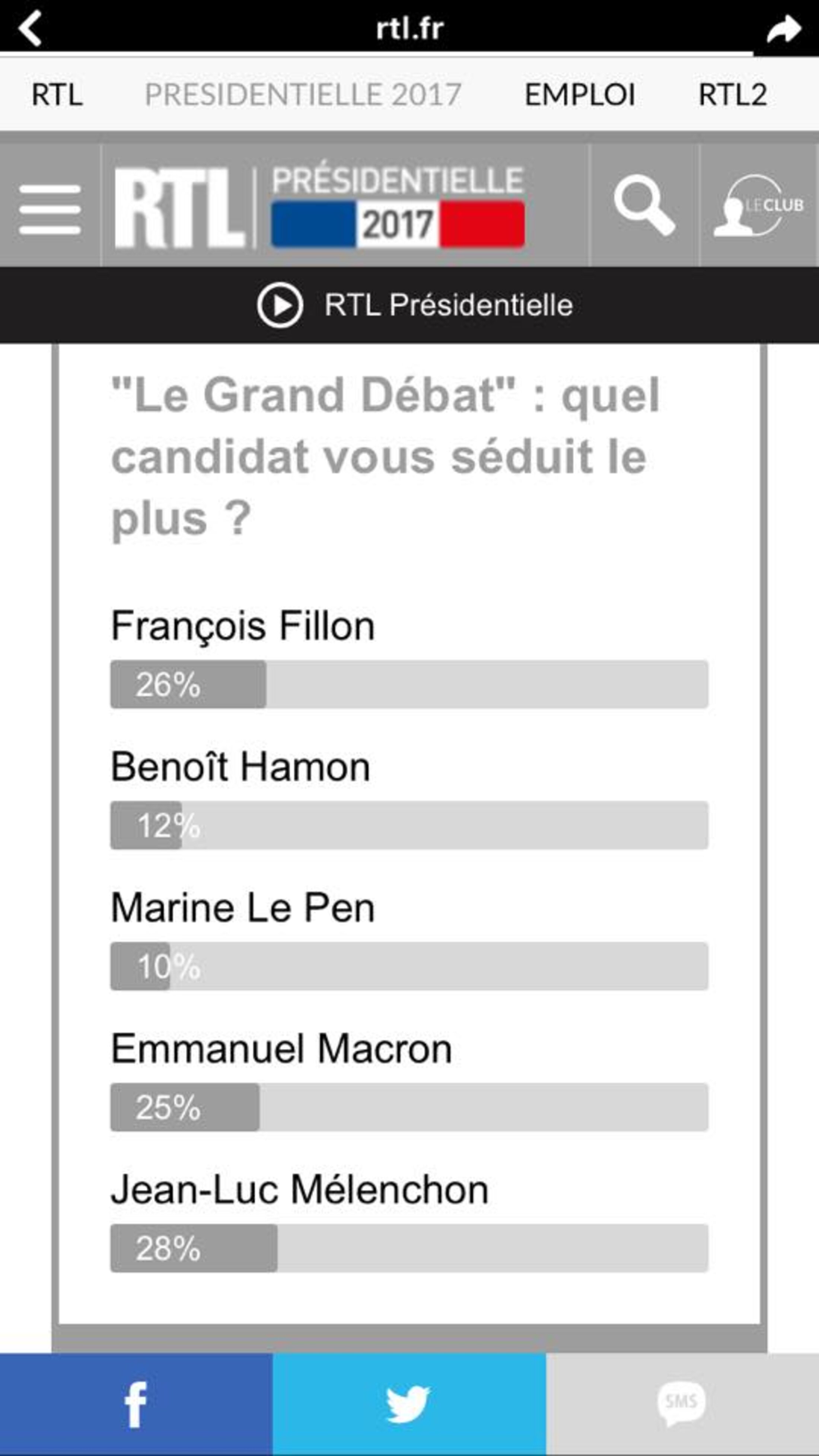The image size is (819, 1456).
Task: Play RTL Présidentielle audio
Action: [x=280, y=305]
